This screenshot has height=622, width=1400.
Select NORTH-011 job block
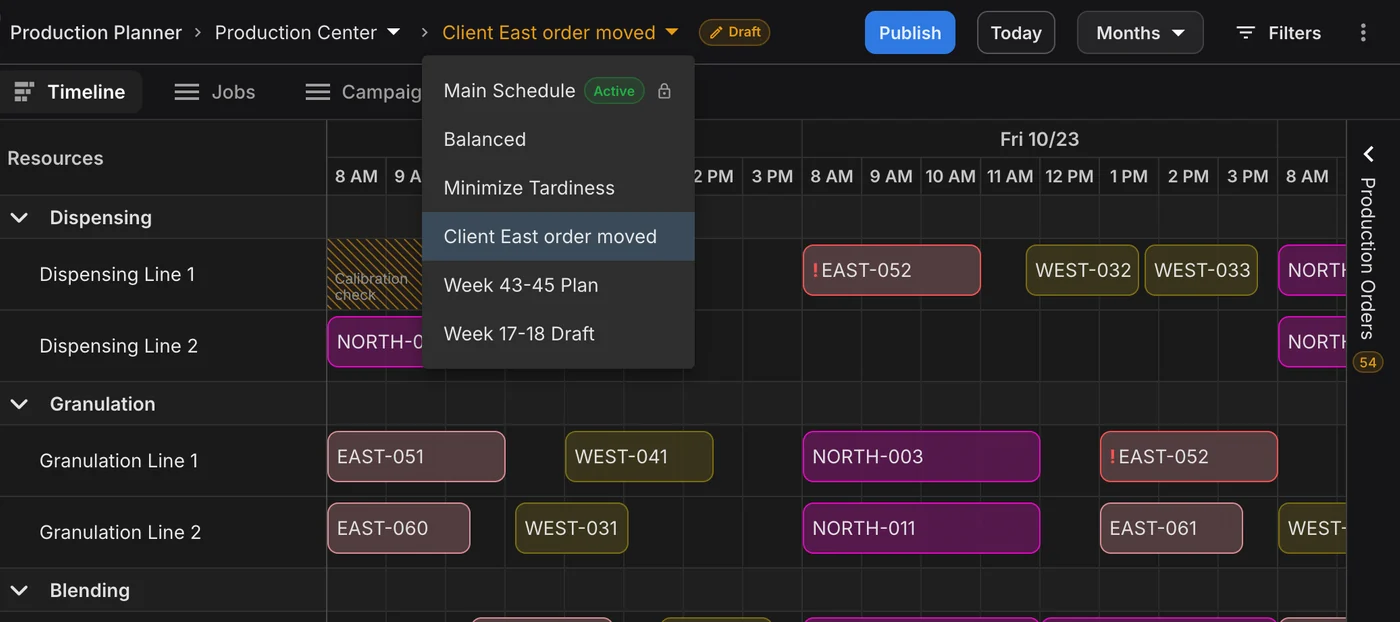tap(921, 528)
